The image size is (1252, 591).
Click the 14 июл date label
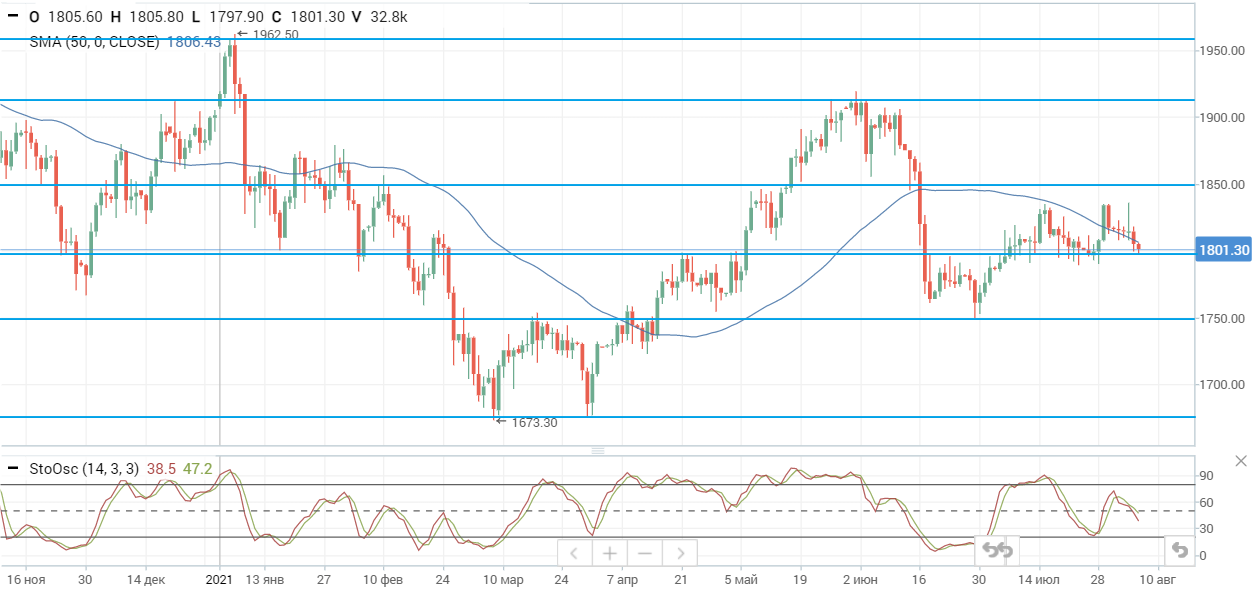coord(1038,579)
